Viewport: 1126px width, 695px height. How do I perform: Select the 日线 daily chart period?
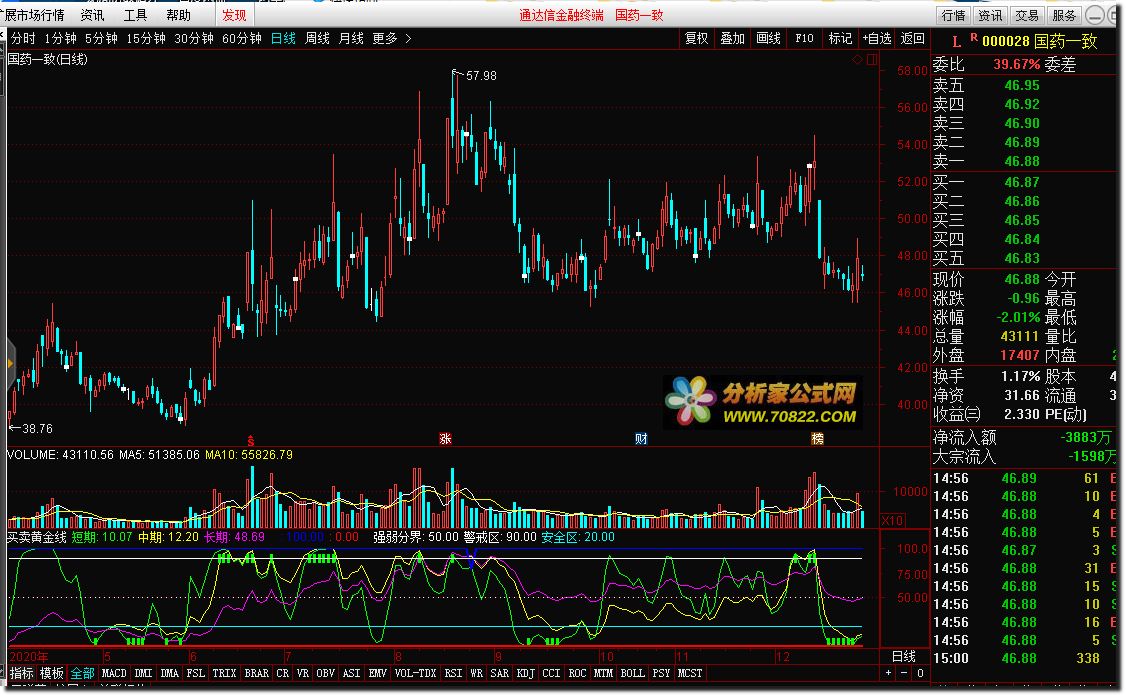click(283, 39)
